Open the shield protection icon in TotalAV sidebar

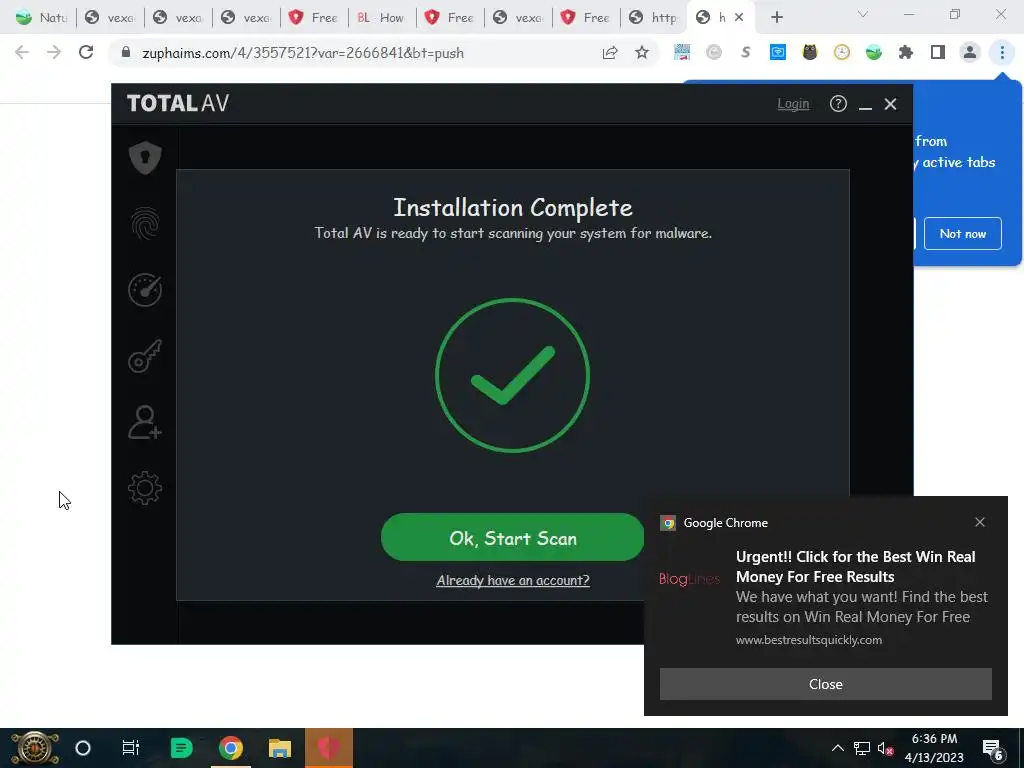pos(145,157)
